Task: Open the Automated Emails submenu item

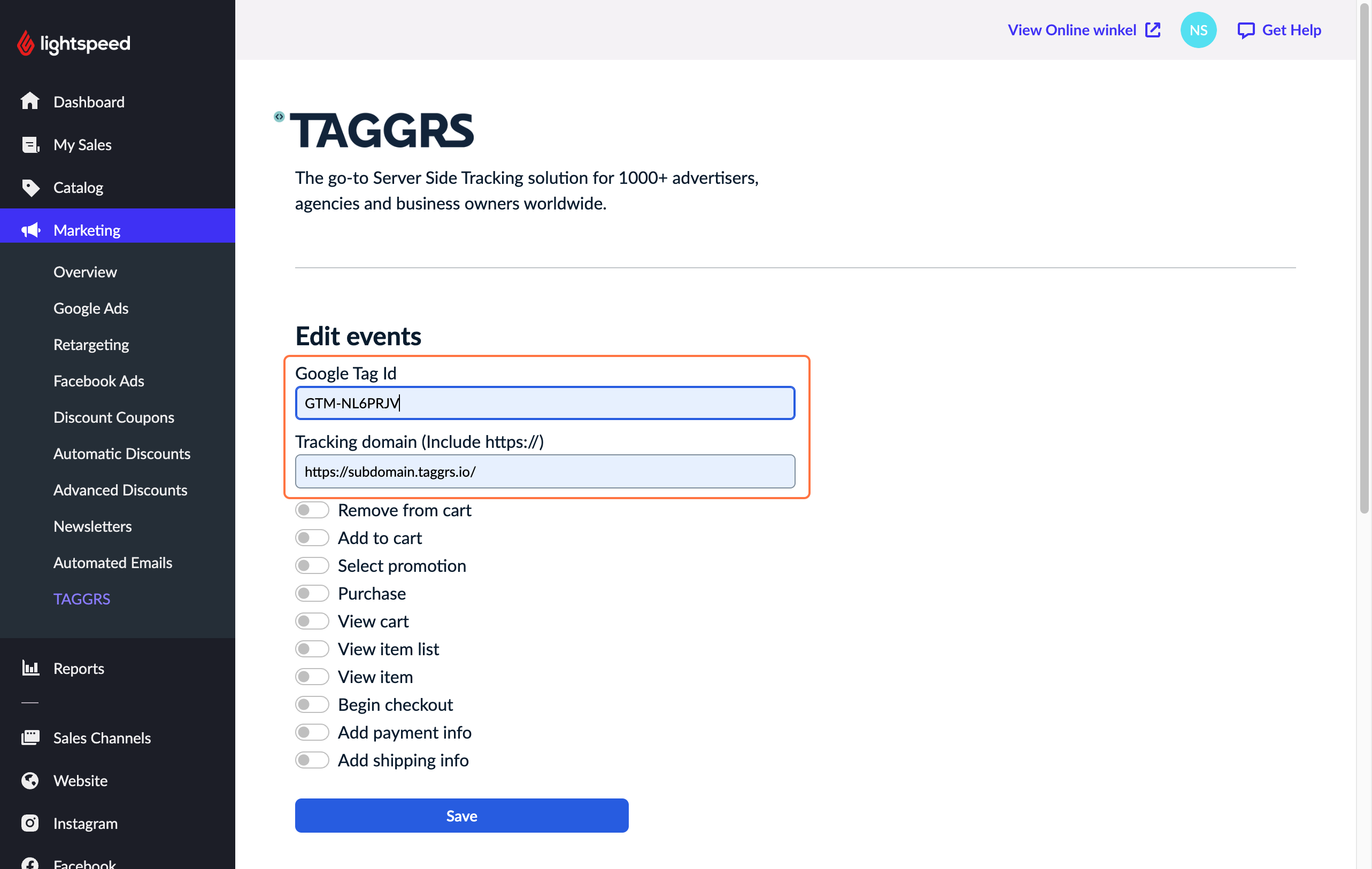Action: [x=113, y=562]
